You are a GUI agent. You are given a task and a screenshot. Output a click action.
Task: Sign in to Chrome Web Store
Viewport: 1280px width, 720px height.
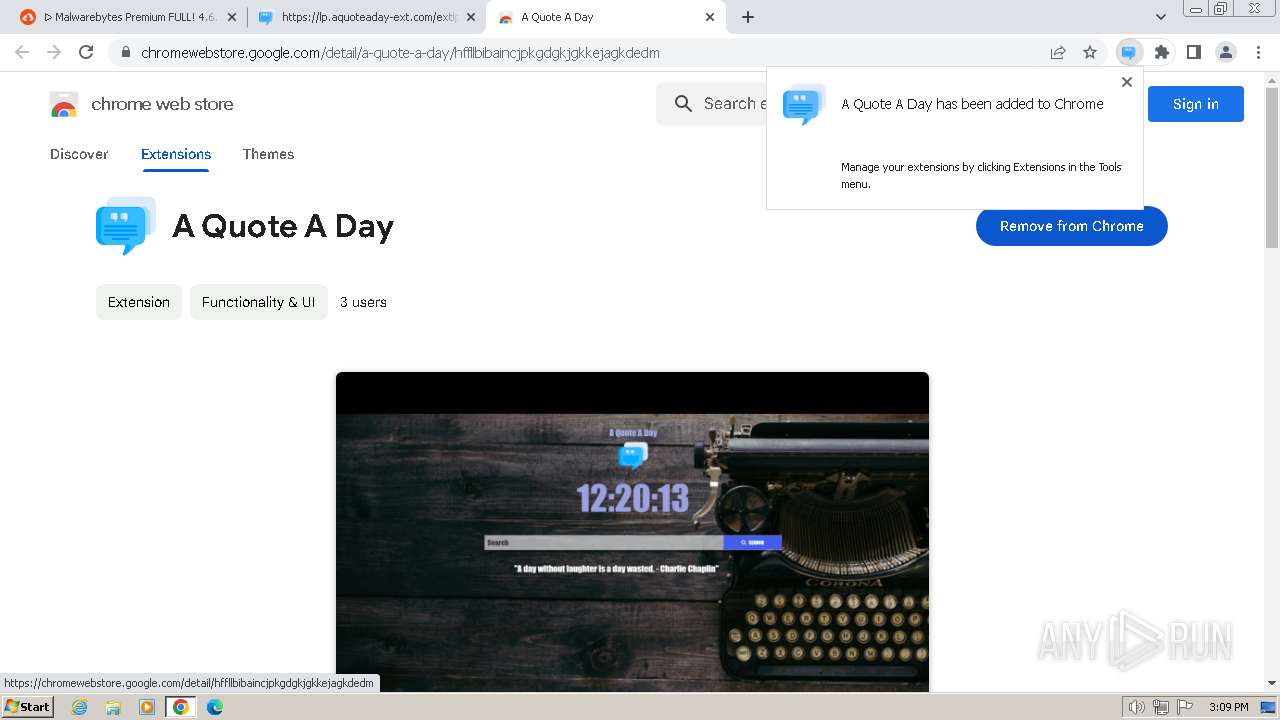(1195, 104)
